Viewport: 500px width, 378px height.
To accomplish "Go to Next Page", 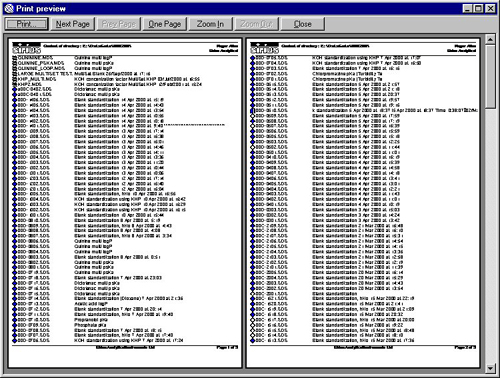I will [73, 24].
